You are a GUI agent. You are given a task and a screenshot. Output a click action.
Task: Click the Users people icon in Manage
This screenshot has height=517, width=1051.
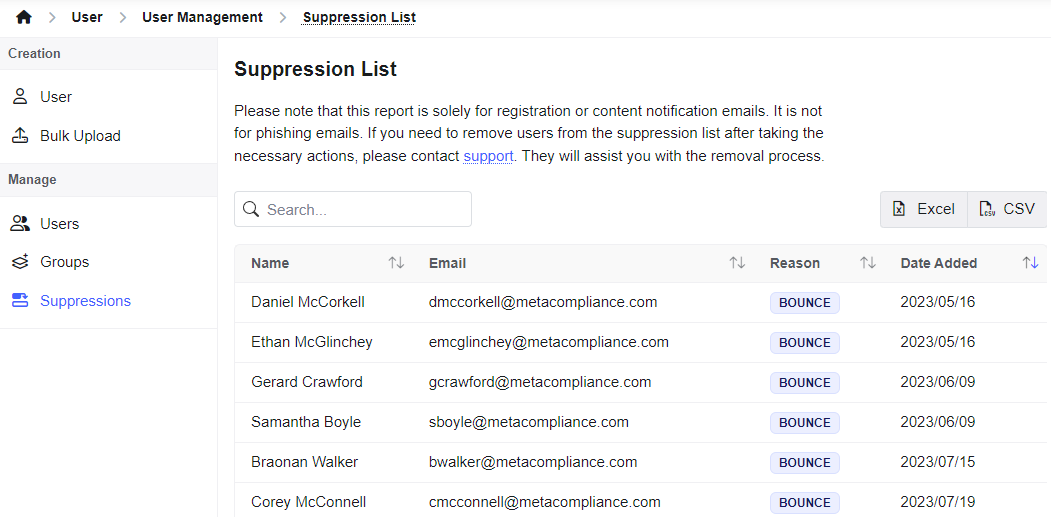point(20,223)
